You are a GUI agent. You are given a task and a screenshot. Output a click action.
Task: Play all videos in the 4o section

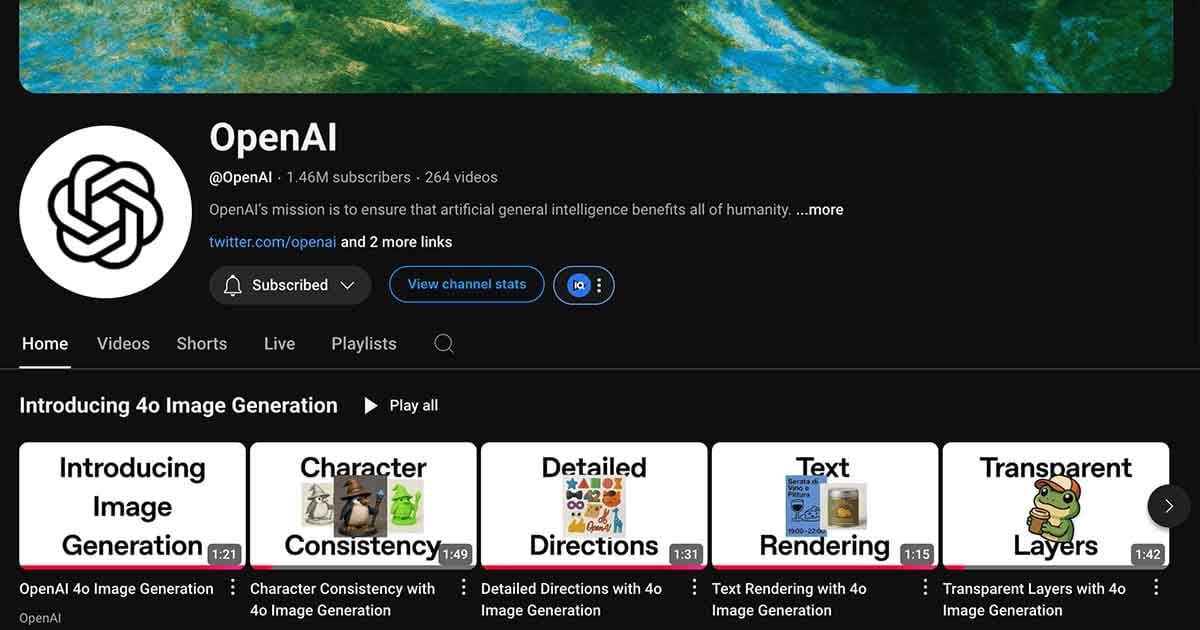(x=400, y=405)
